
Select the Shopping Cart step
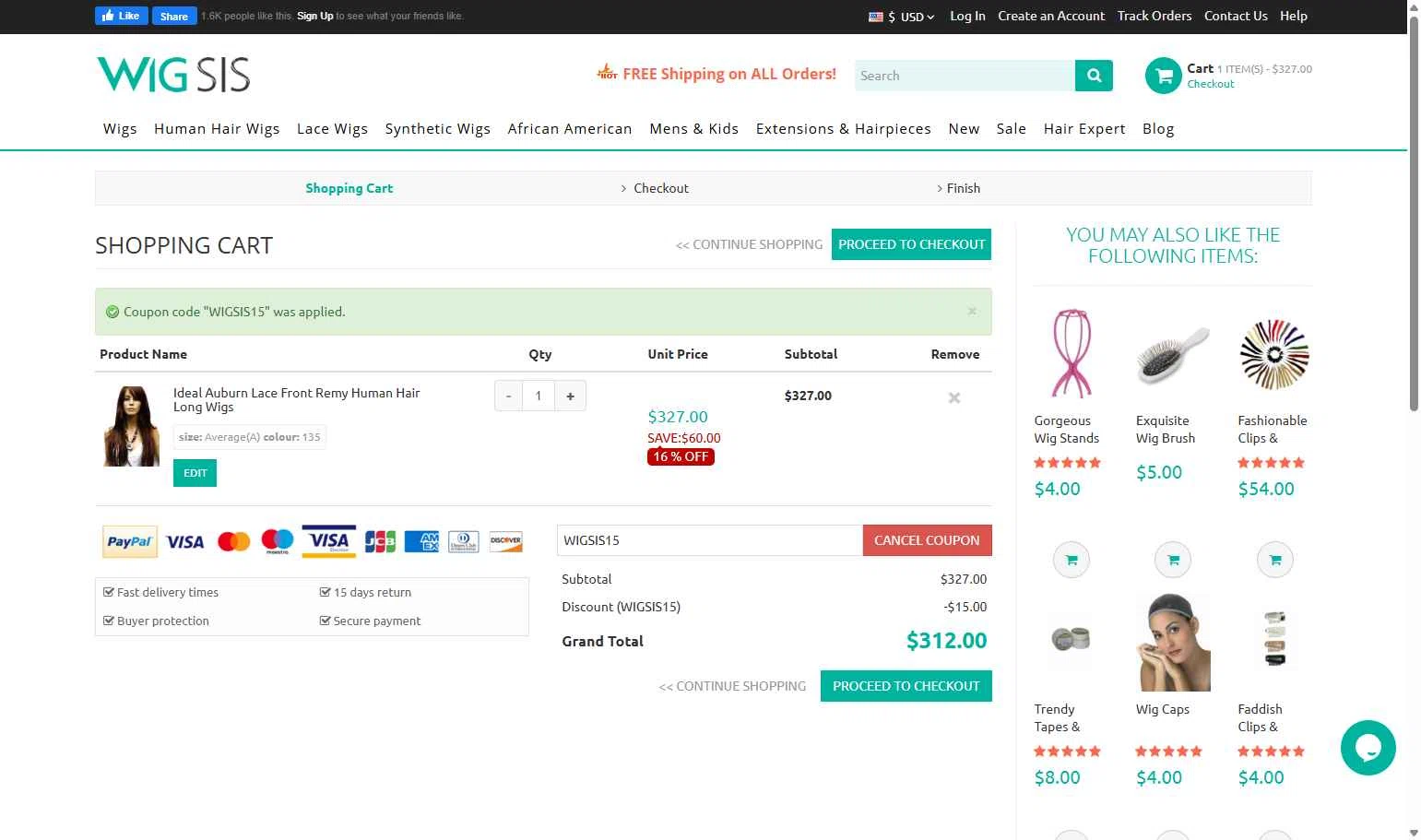pyautogui.click(x=349, y=188)
